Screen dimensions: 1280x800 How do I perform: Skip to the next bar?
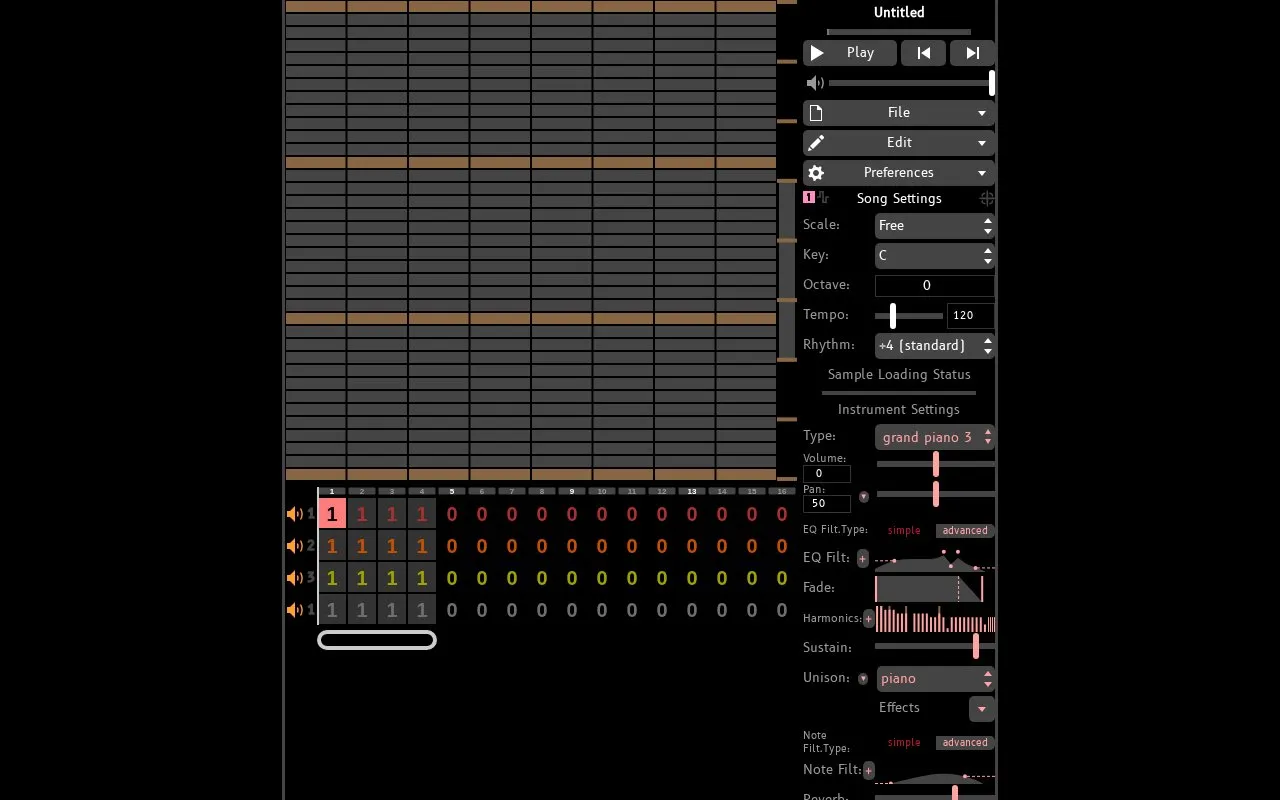tap(972, 53)
